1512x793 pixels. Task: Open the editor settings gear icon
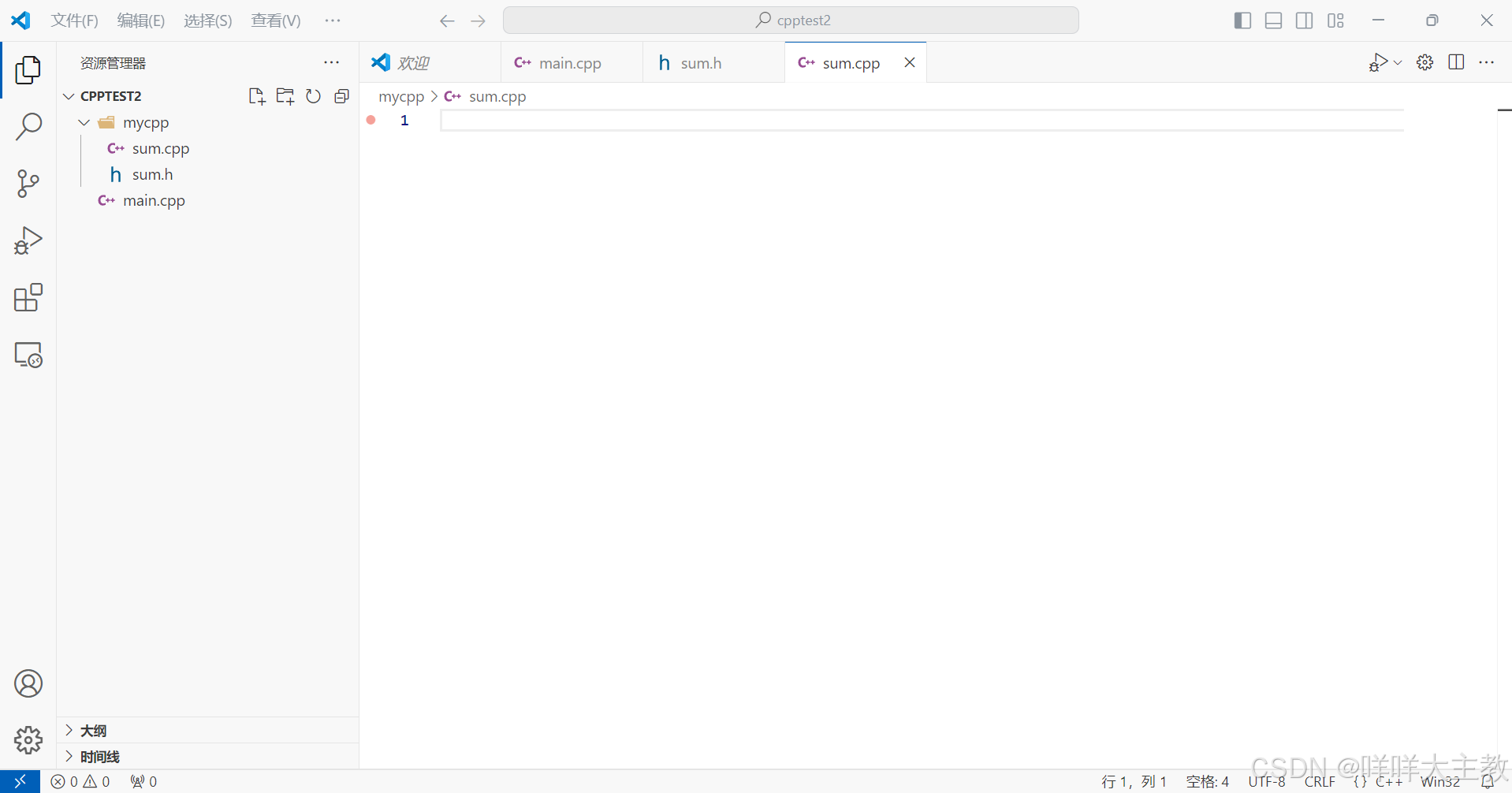(1425, 62)
